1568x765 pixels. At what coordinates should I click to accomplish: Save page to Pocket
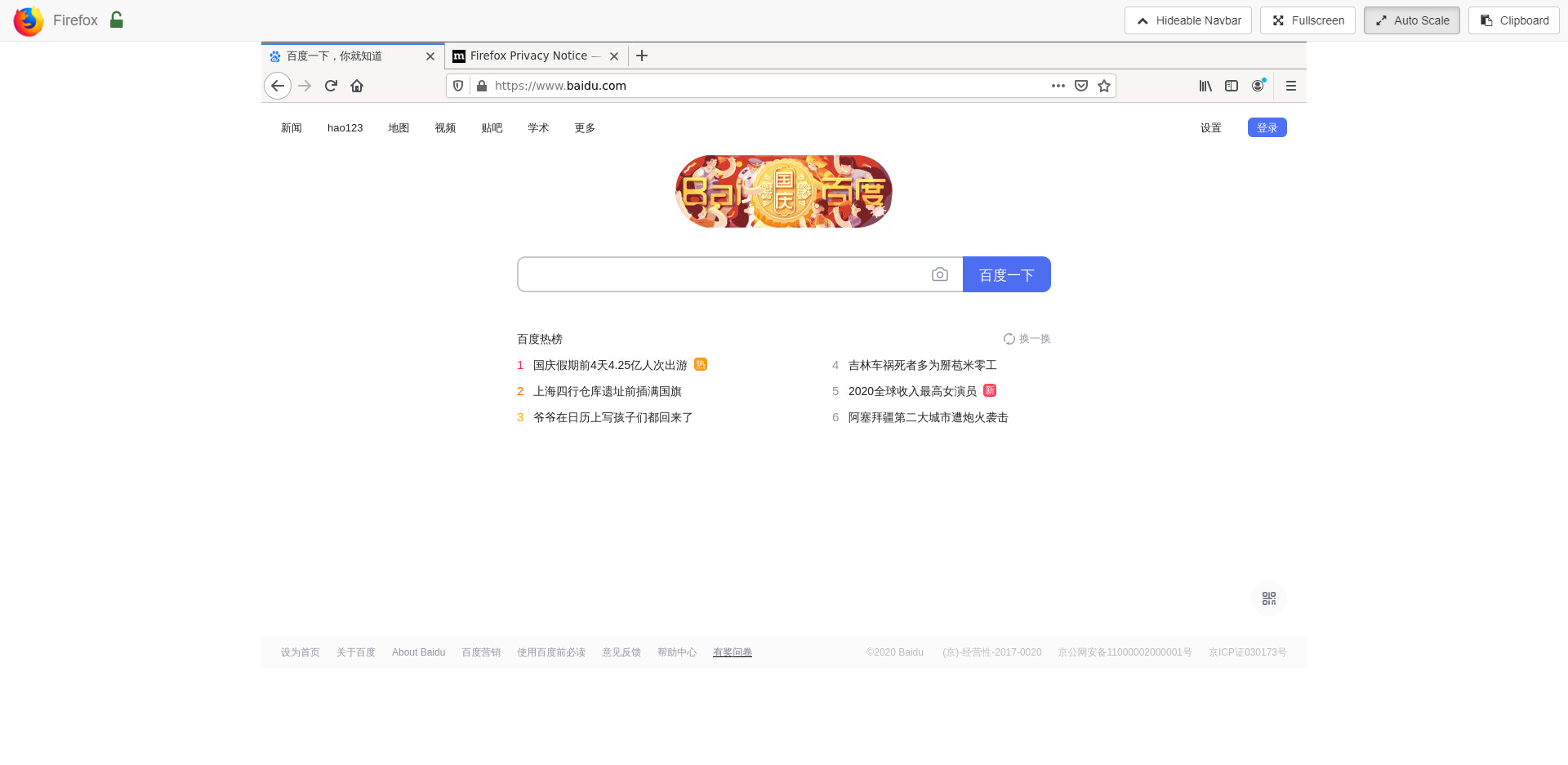[1081, 86]
